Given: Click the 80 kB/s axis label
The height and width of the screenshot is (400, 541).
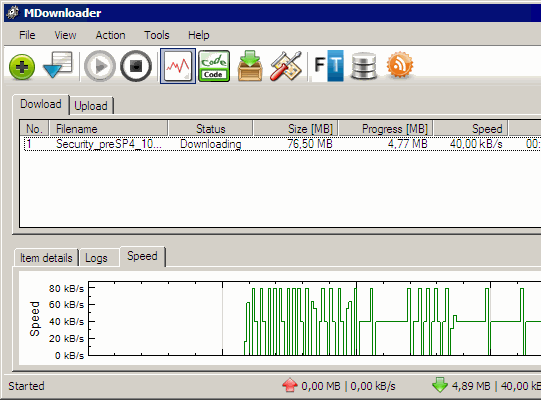Looking at the screenshot, I should click(66, 289).
